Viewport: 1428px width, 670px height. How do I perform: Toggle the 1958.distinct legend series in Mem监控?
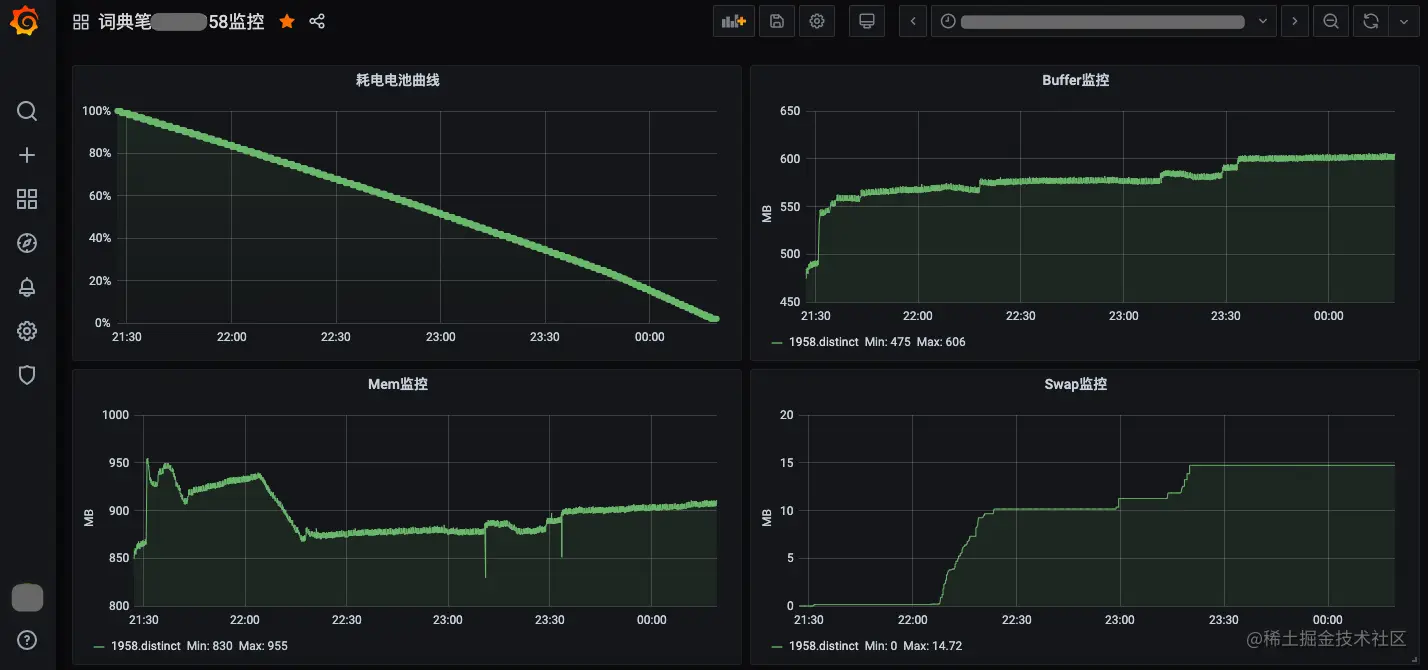click(x=145, y=646)
